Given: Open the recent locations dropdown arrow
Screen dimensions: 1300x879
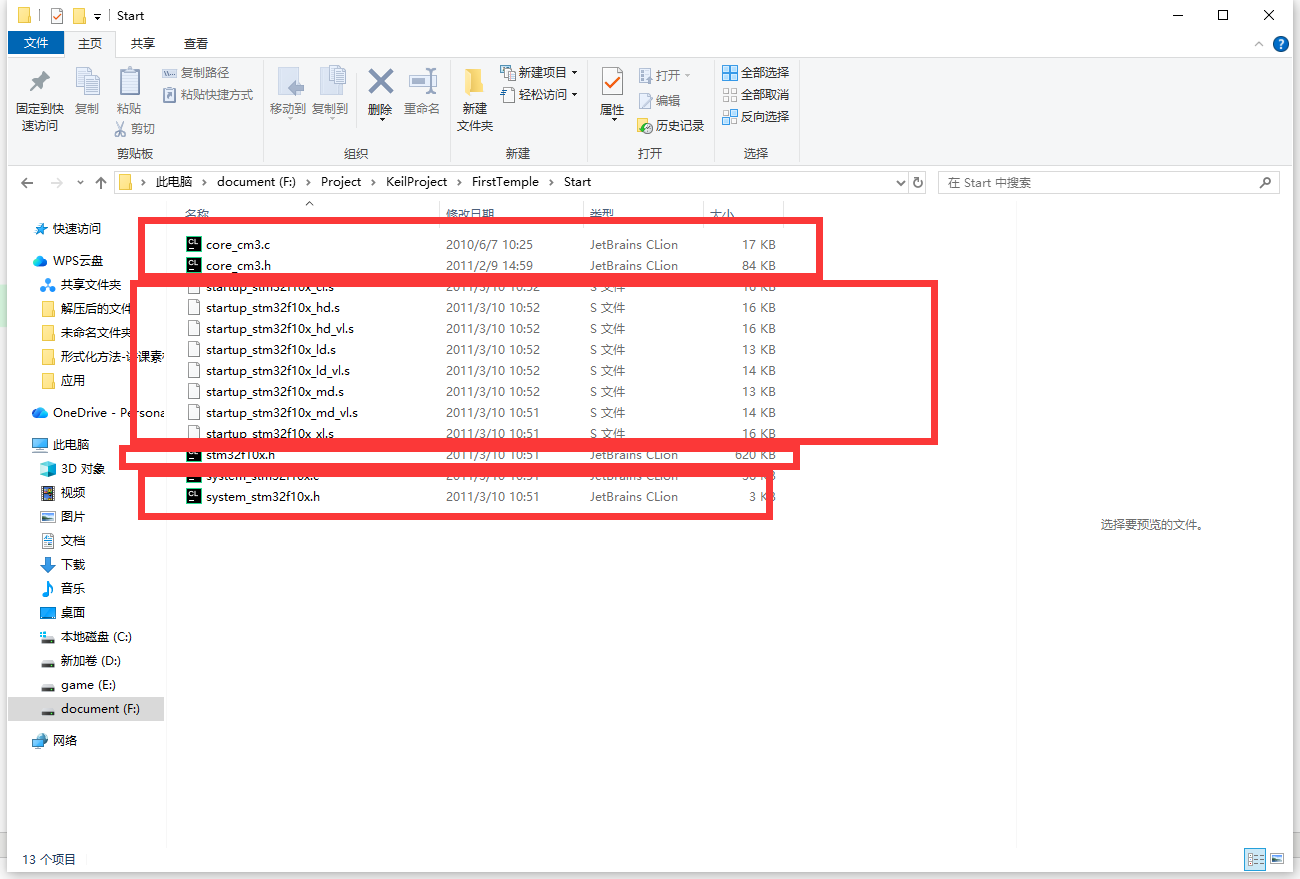Looking at the screenshot, I should 79,184.
